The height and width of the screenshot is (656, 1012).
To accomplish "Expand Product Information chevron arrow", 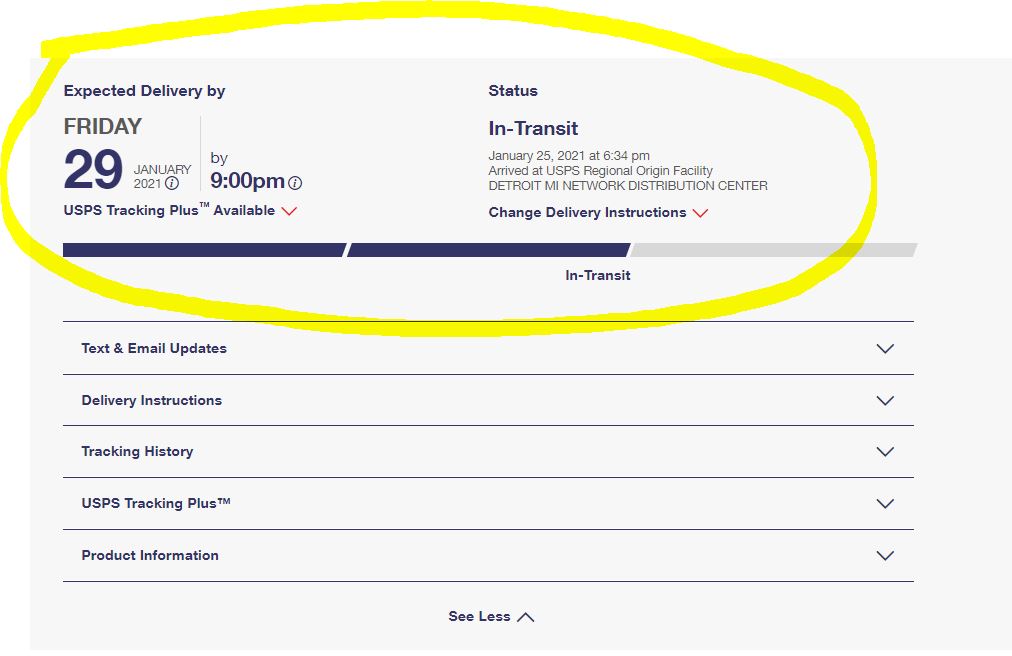I will 884,556.
